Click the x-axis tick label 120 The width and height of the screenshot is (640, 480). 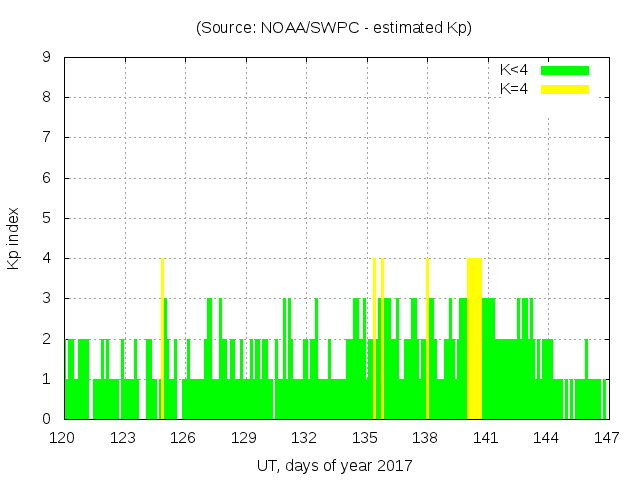63,437
